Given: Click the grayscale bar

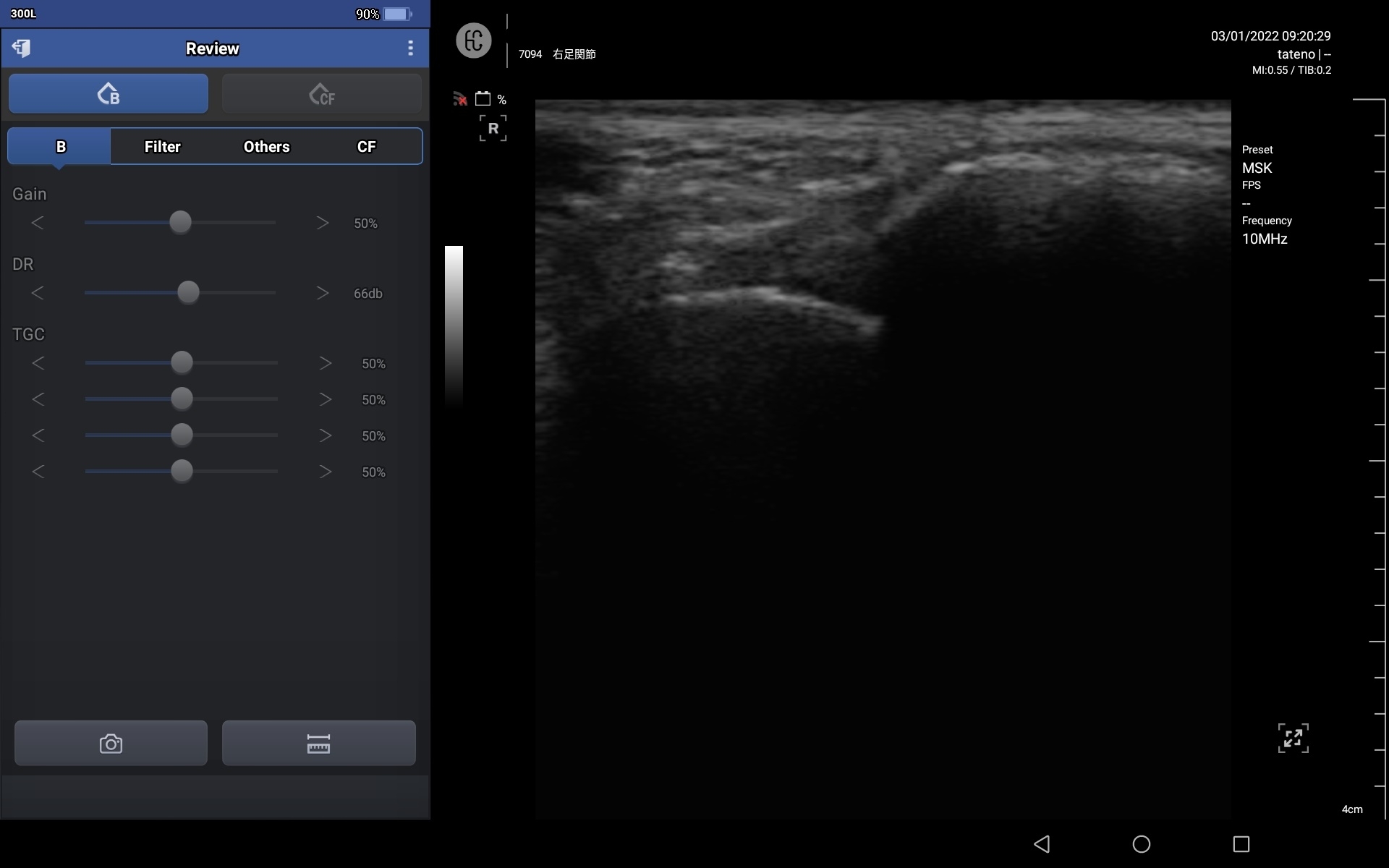Looking at the screenshot, I should click(x=454, y=325).
